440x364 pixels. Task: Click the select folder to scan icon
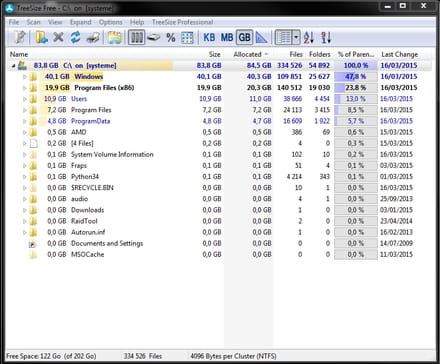(42, 37)
